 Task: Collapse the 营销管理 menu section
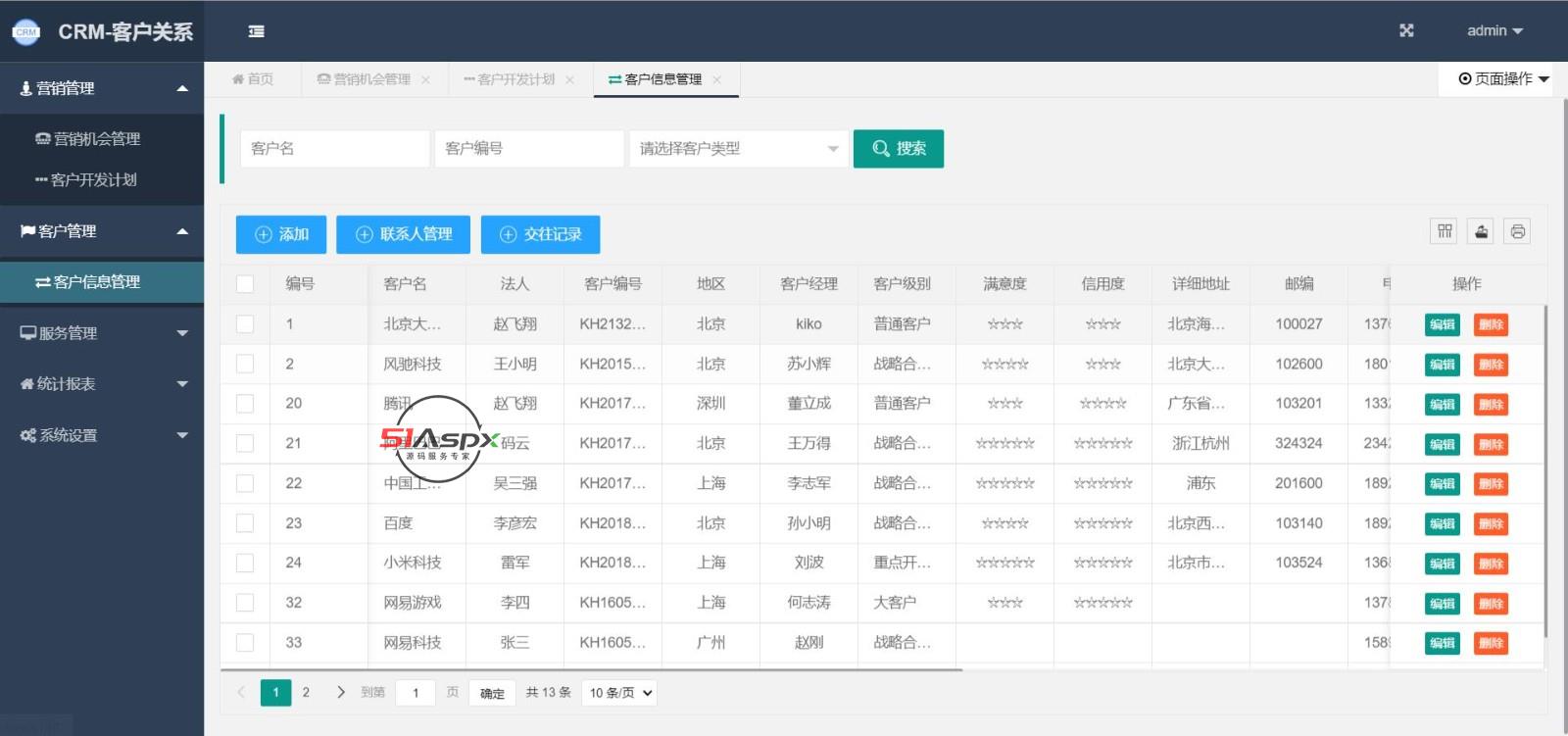(102, 88)
